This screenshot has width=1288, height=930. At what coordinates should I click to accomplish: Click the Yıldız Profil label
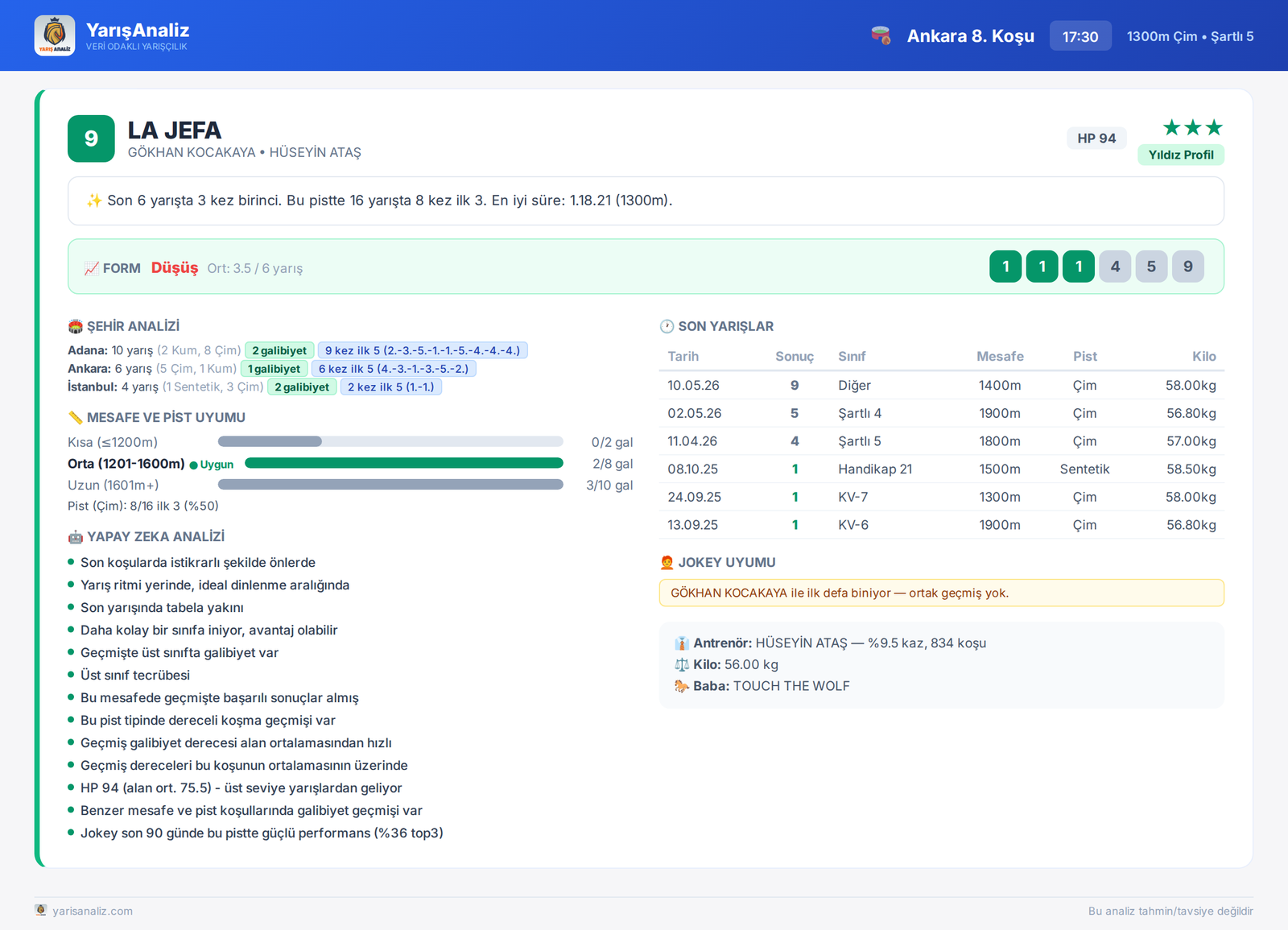(1181, 155)
